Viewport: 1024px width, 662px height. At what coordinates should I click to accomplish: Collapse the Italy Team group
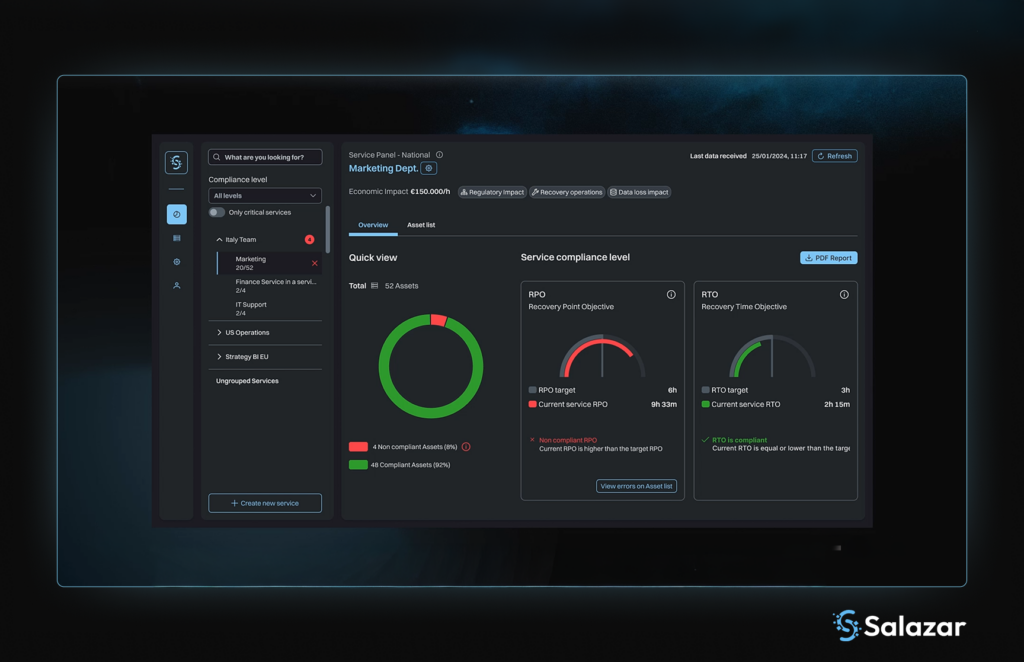click(x=220, y=240)
